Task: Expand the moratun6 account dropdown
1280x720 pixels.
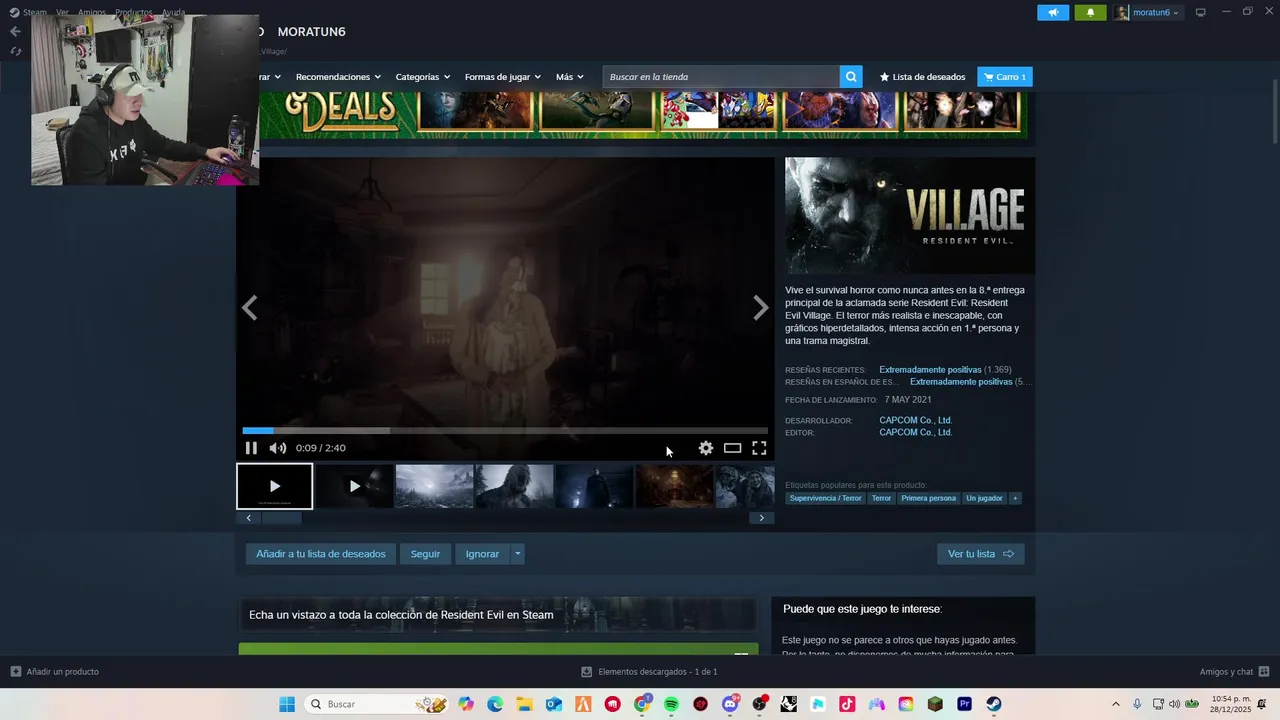Action: coord(1147,12)
